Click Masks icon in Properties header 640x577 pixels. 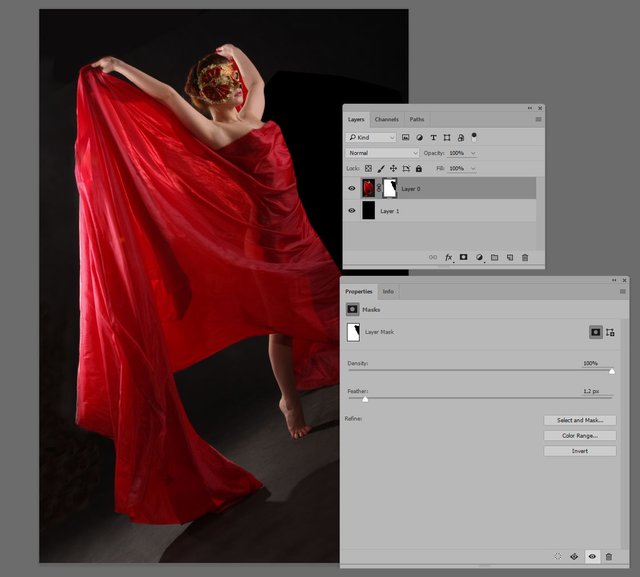(x=352, y=310)
